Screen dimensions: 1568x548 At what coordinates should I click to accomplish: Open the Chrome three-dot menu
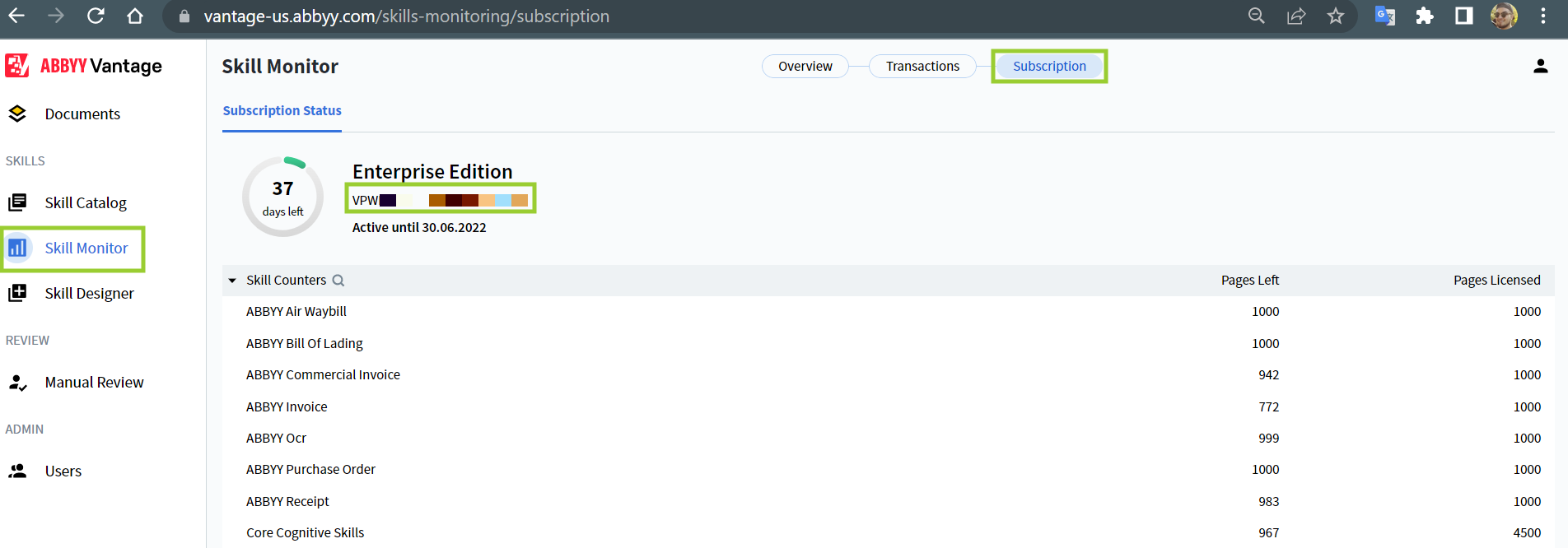click(x=1543, y=16)
